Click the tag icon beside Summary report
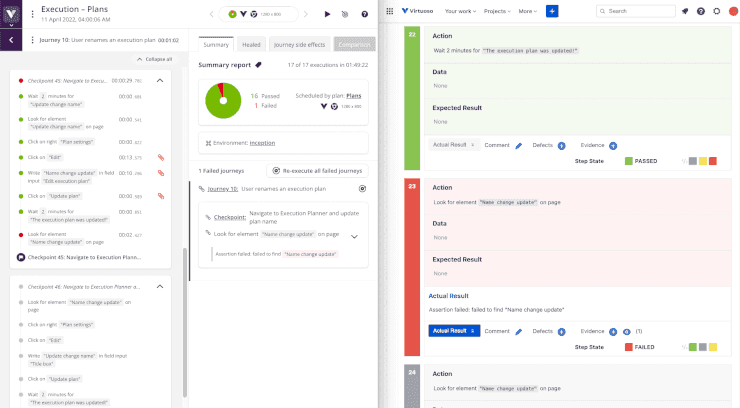Image resolution: width=740 pixels, height=408 pixels. point(258,64)
